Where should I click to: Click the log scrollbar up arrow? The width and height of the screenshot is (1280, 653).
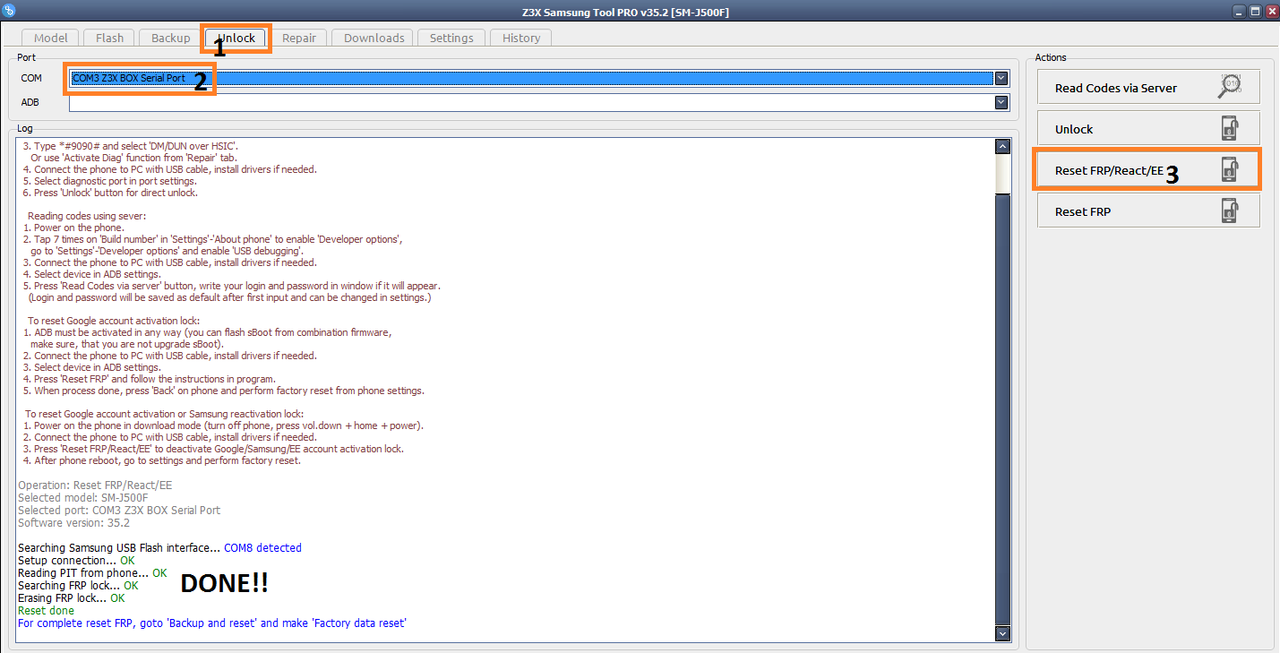pos(1003,147)
